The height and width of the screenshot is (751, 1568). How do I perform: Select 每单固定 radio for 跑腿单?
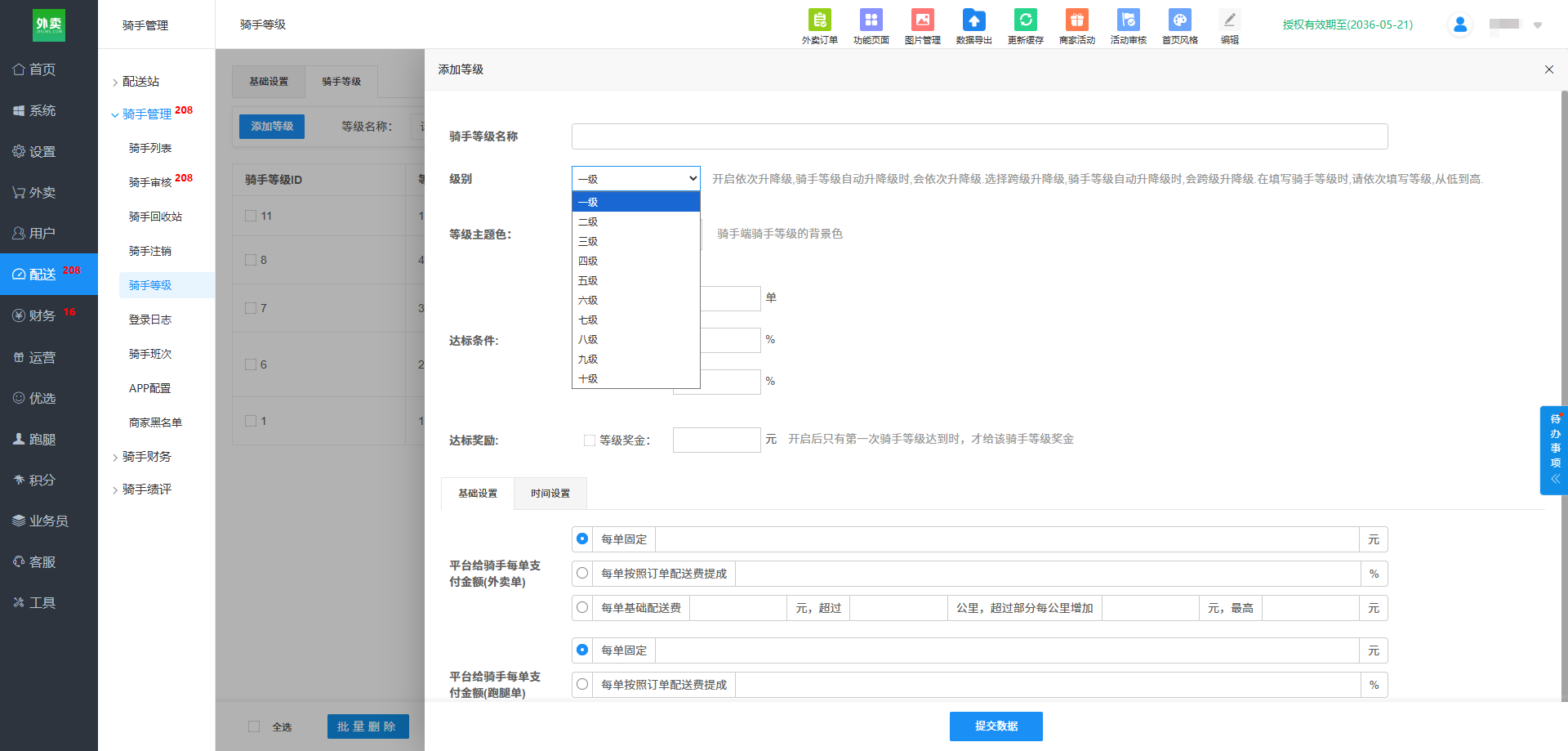click(x=582, y=650)
